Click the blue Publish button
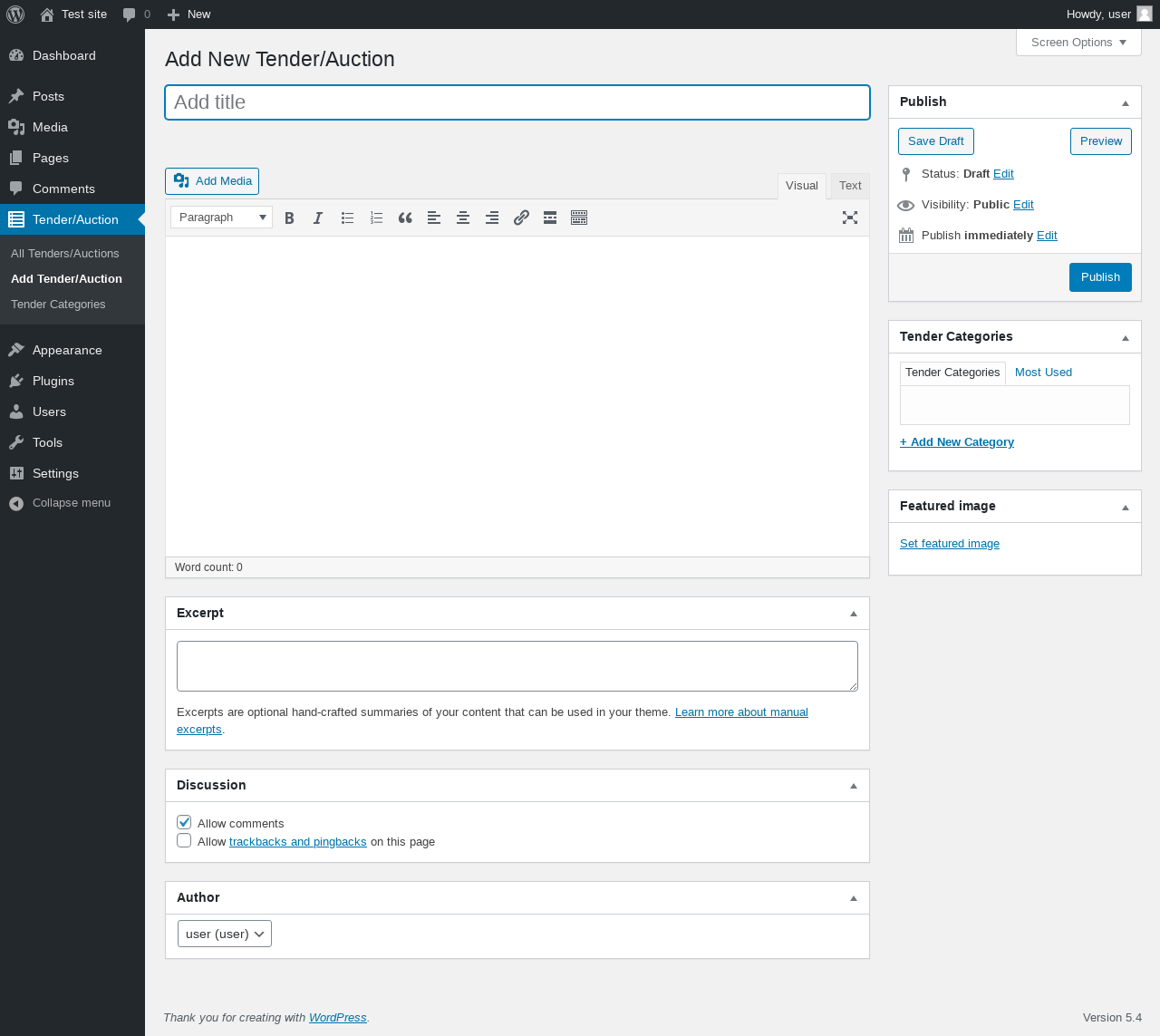Image resolution: width=1160 pixels, height=1036 pixels. click(x=1100, y=277)
